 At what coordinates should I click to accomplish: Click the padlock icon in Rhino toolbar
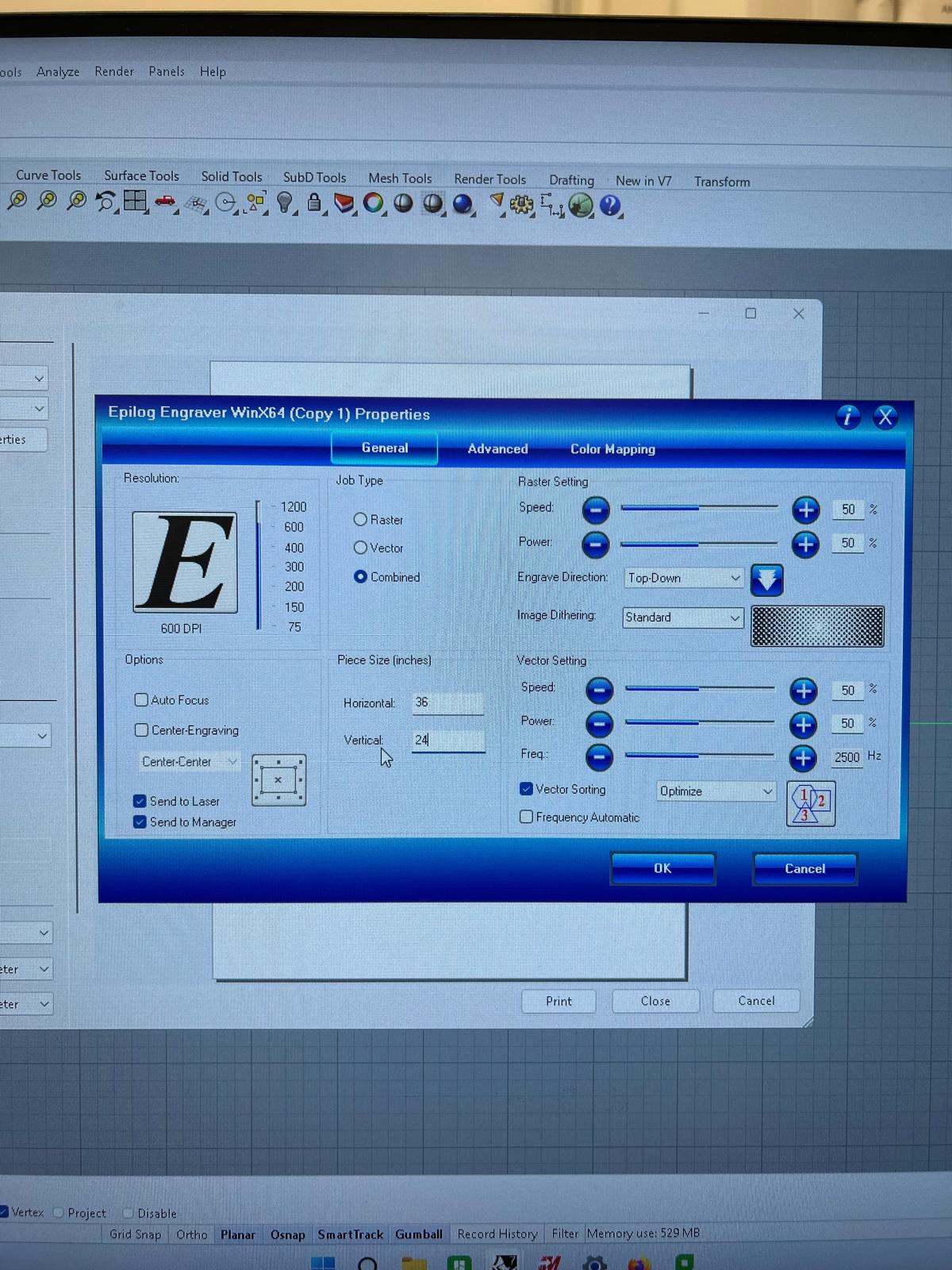point(314,203)
